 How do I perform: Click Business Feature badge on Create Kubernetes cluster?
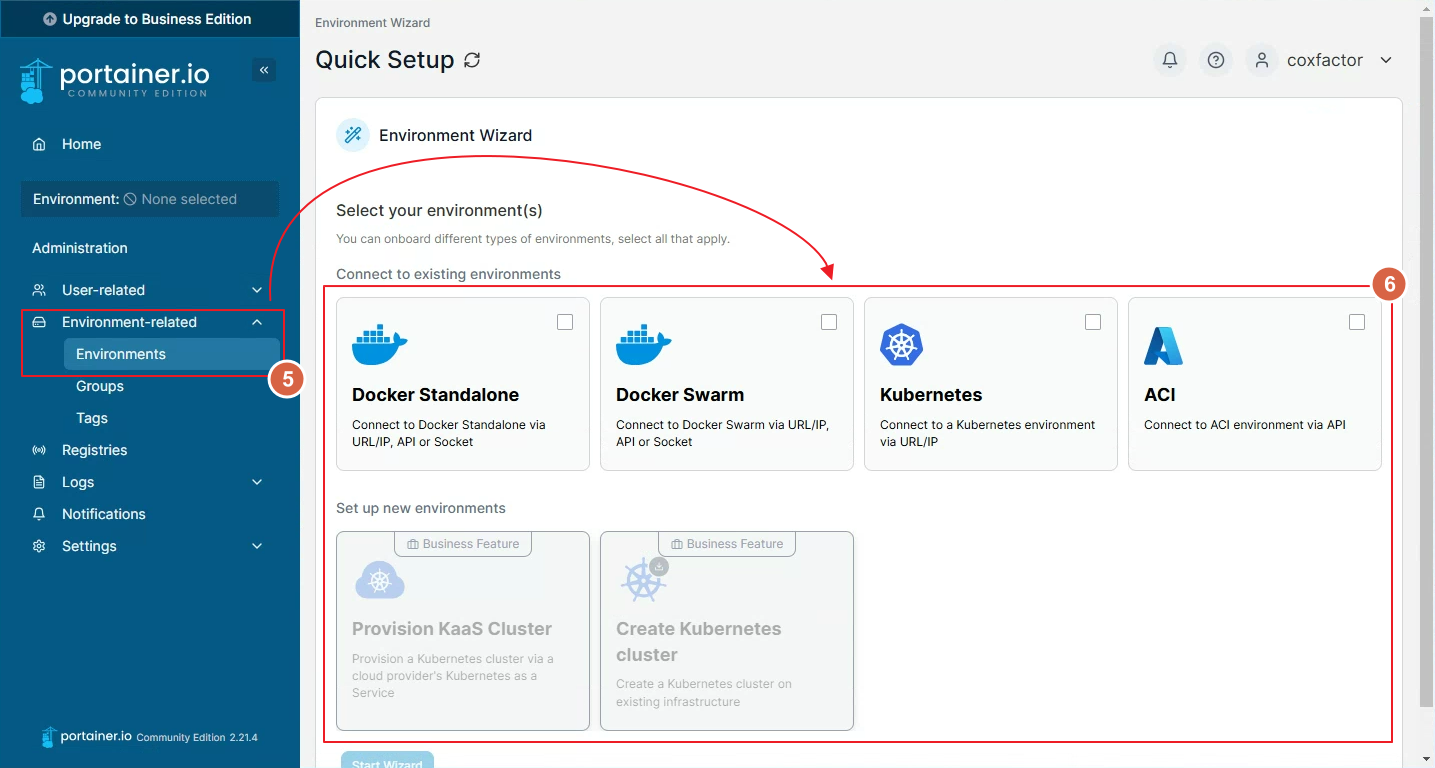(727, 544)
